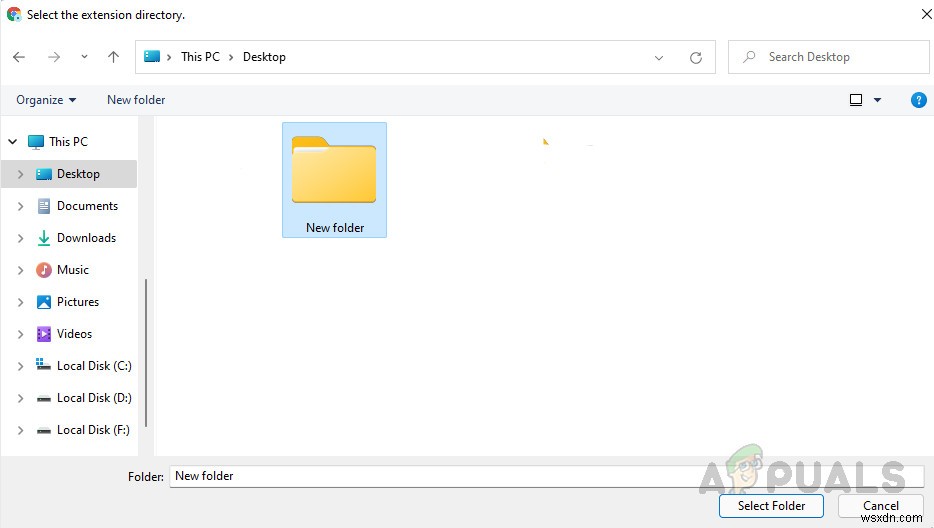Viewport: 934px width, 528px height.
Task: Expand Local Disk (D:) node
Action: point(20,399)
